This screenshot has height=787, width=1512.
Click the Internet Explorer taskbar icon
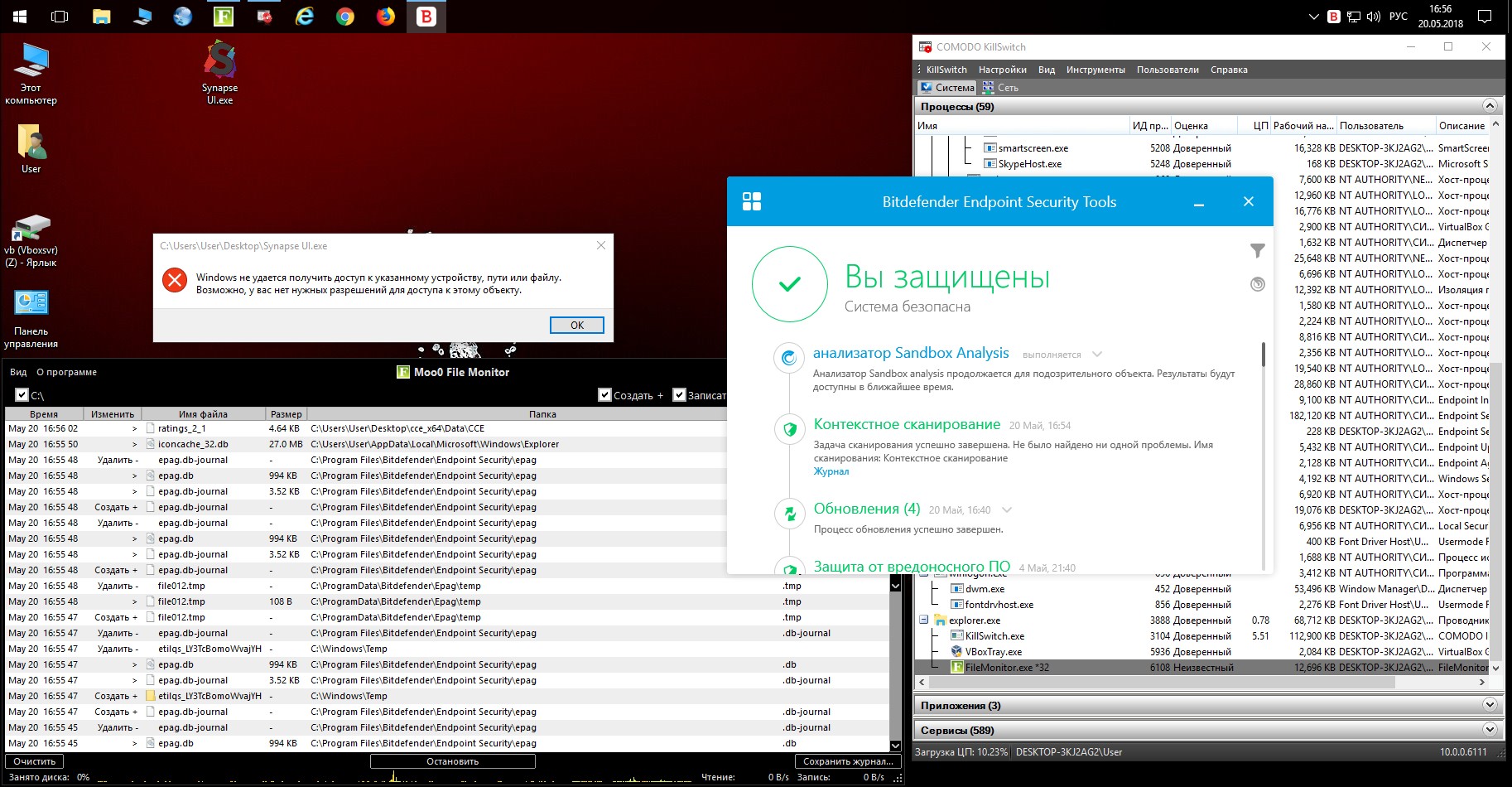305,17
